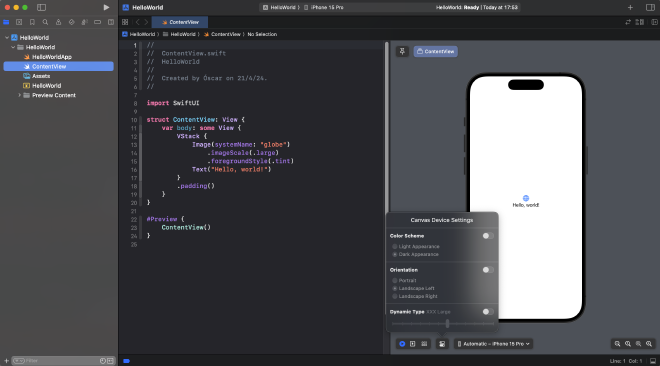This screenshot has height=366, width=660.
Task: Enable the Dynamic Type switch
Action: point(488,312)
